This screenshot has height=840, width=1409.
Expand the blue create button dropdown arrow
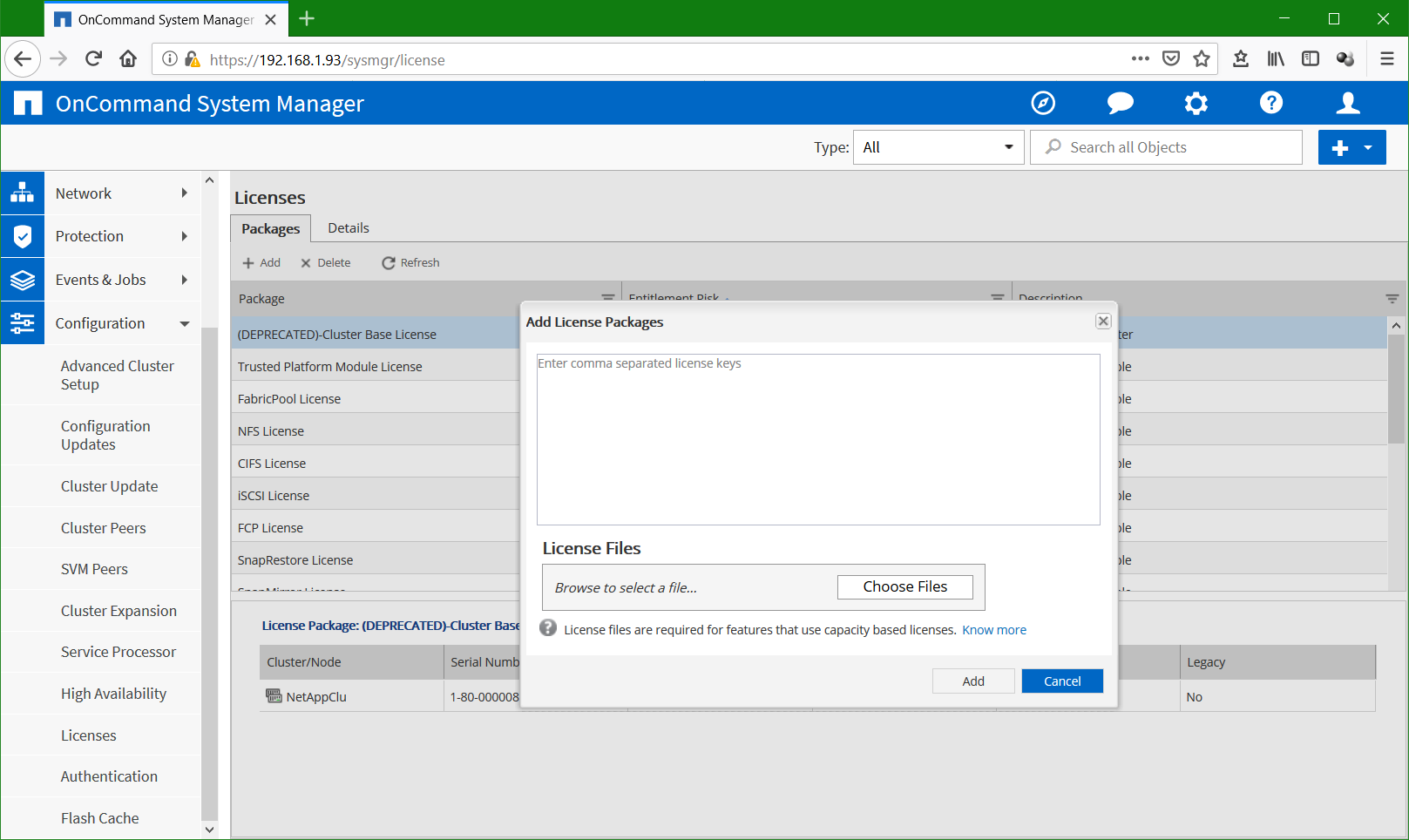click(1369, 147)
